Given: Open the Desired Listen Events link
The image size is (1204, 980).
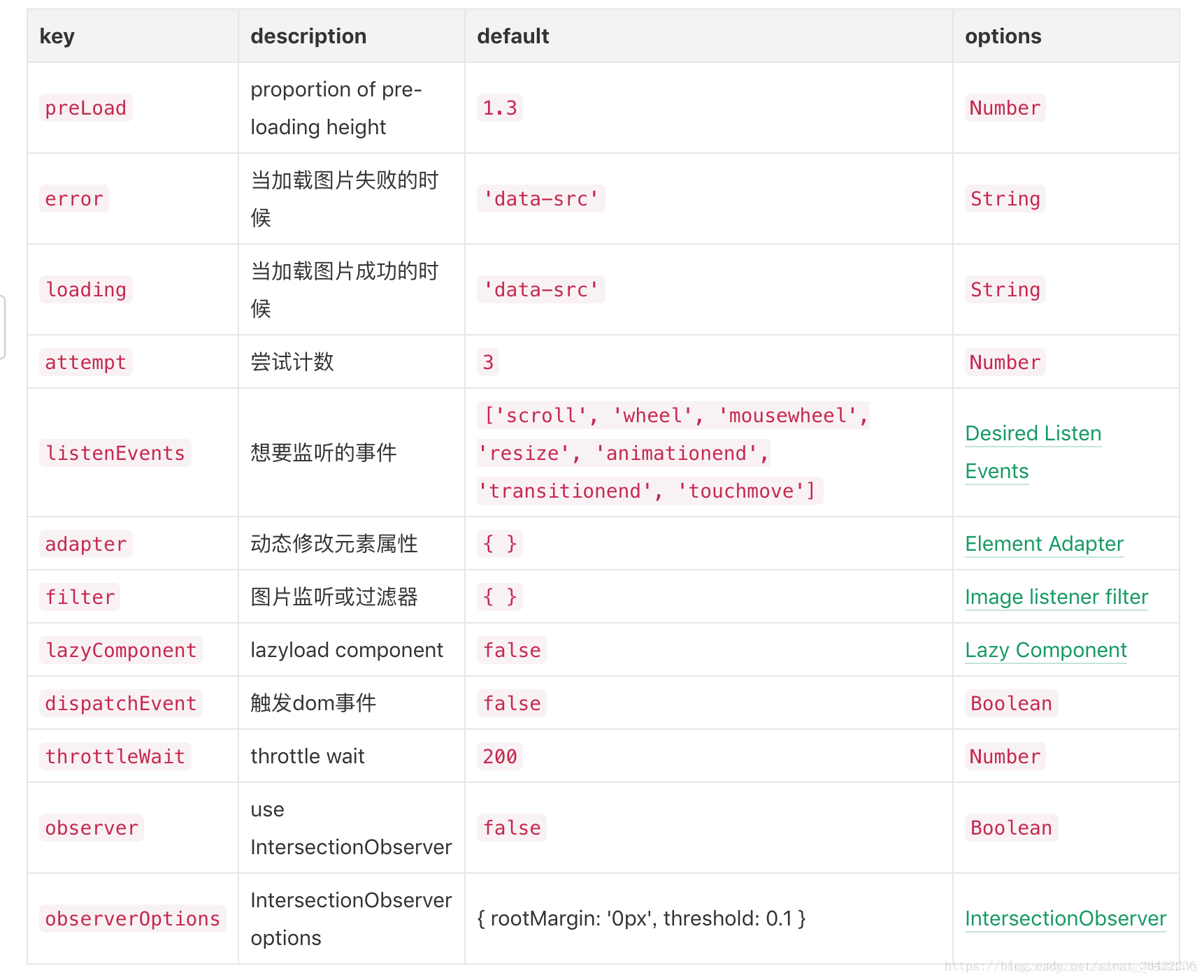Looking at the screenshot, I should 1032,434.
